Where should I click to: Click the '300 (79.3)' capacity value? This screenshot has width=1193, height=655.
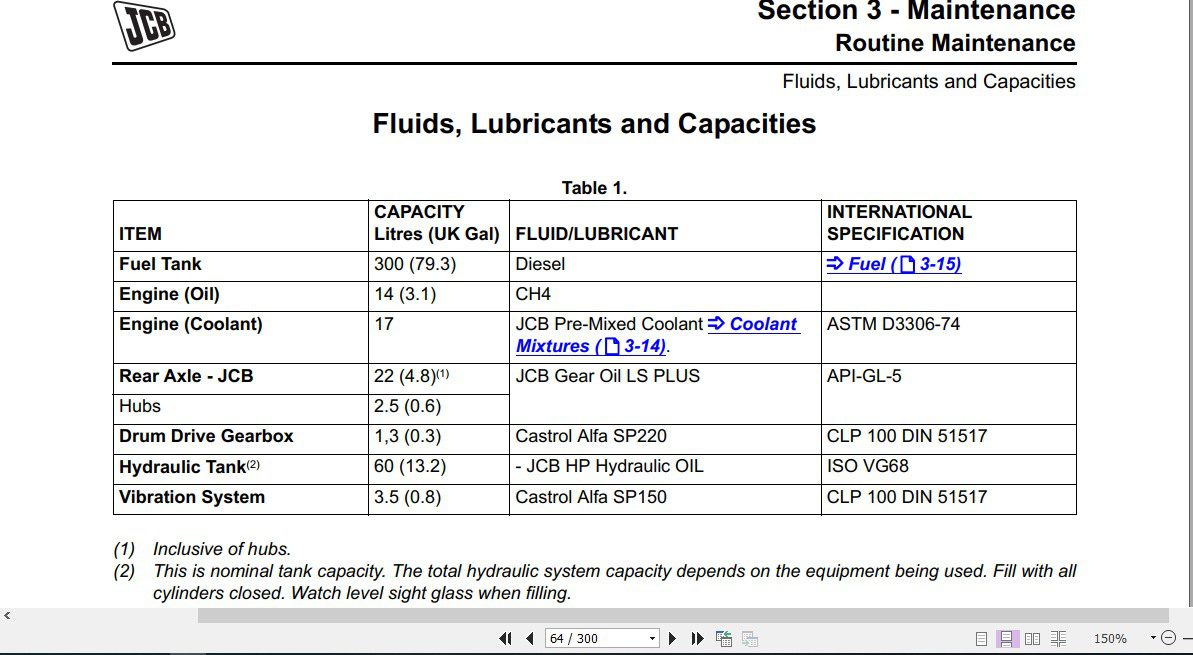tap(415, 265)
